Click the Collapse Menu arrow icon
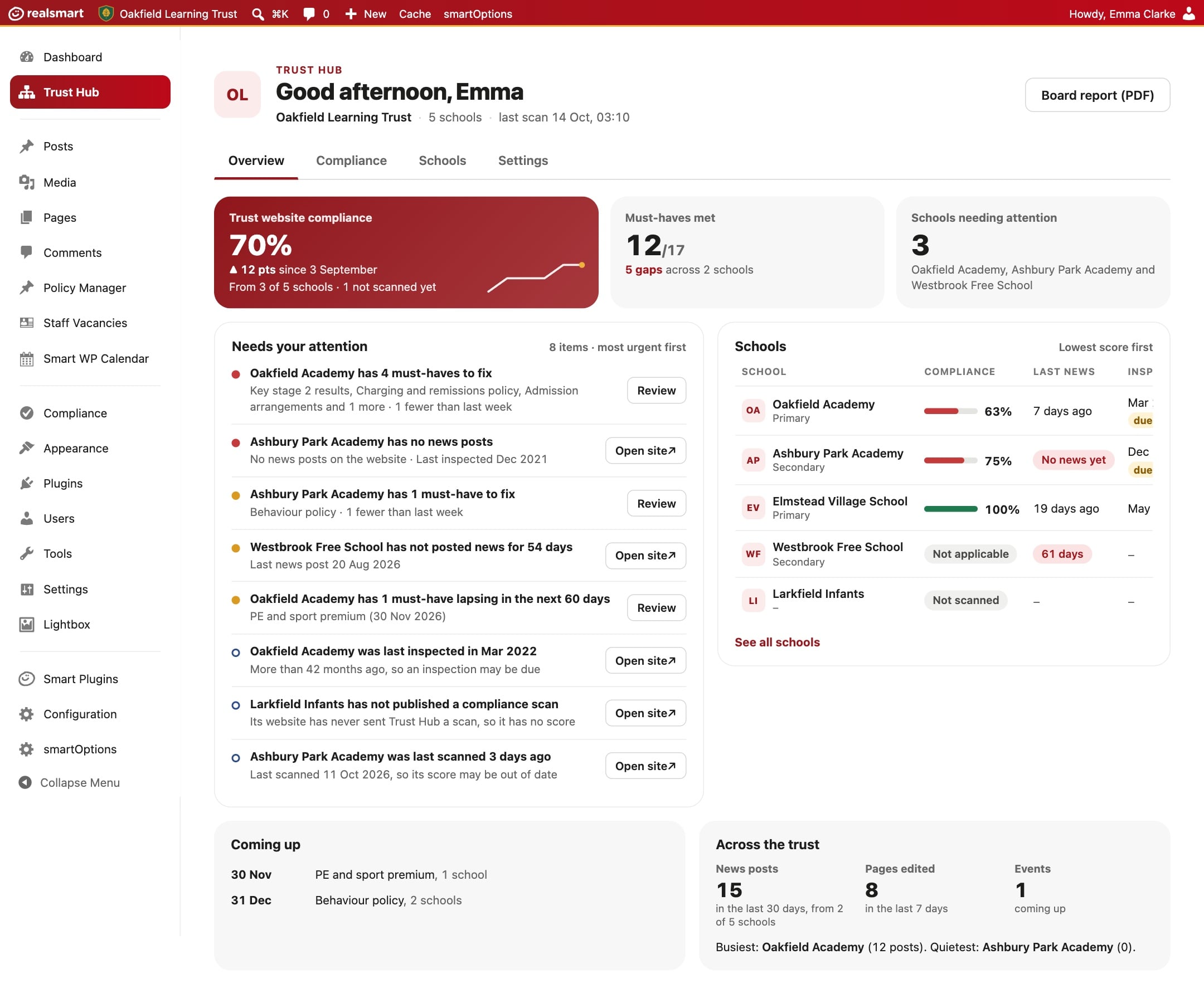 click(25, 782)
